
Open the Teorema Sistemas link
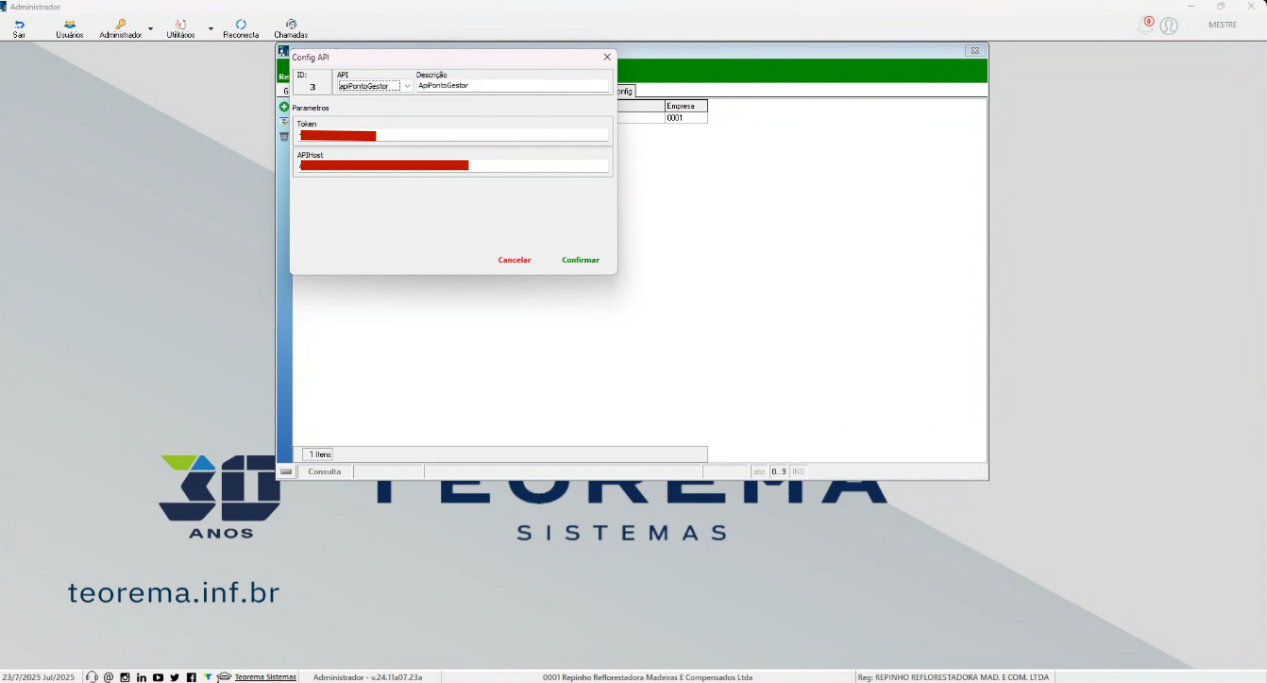[266, 677]
